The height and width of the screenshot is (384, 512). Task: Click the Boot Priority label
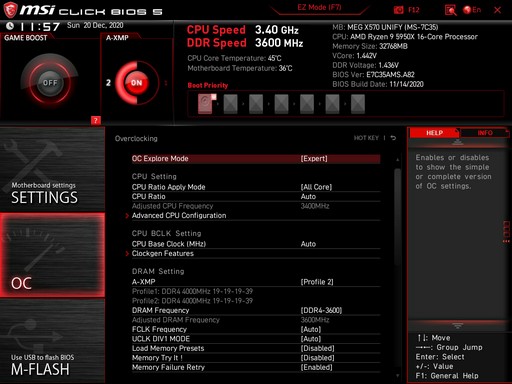coord(208,85)
